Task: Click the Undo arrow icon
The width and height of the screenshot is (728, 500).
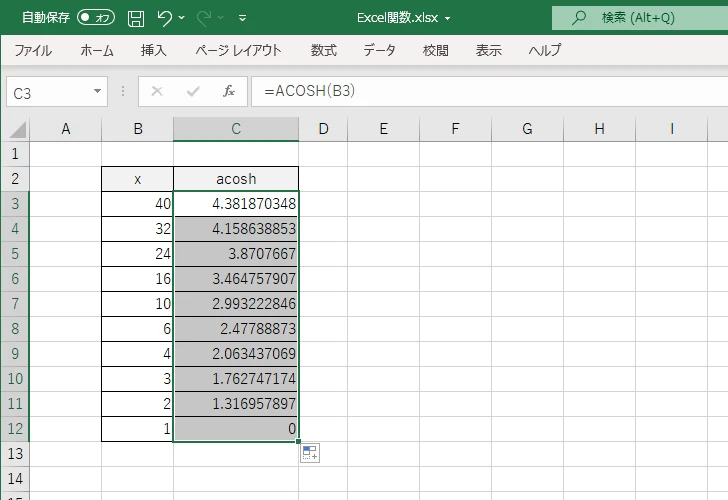Action: (164, 18)
